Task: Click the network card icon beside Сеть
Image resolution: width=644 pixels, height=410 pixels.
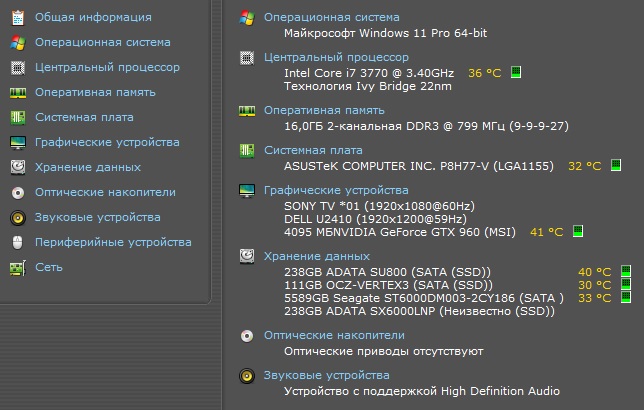Action: click(18, 268)
